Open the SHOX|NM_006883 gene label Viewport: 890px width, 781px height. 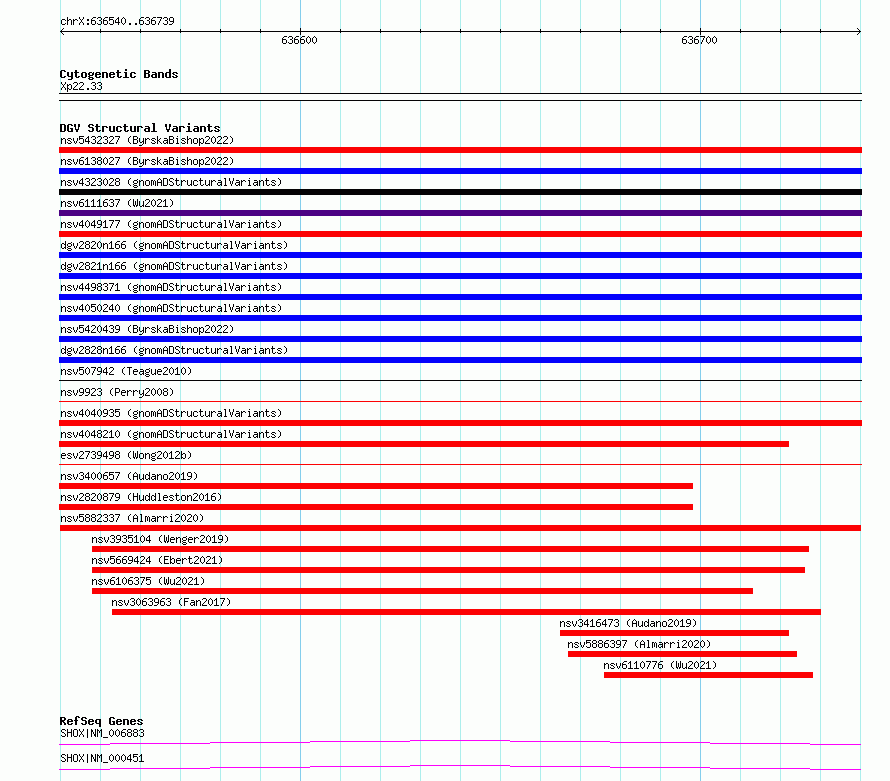pyautogui.click(x=102, y=733)
